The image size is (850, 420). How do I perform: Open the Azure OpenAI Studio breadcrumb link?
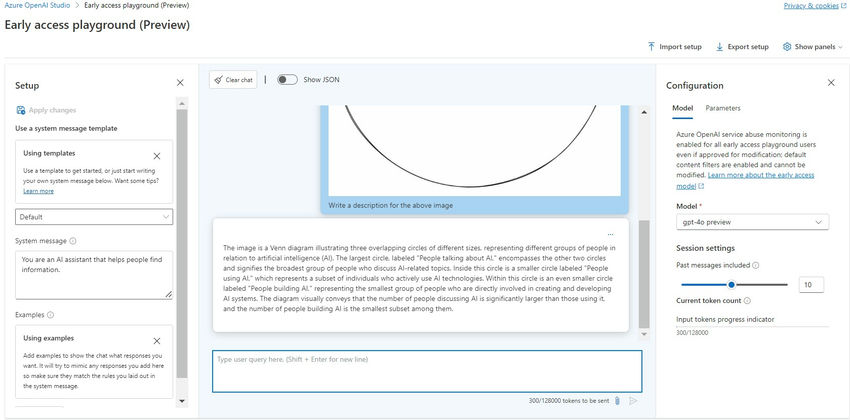click(37, 5)
